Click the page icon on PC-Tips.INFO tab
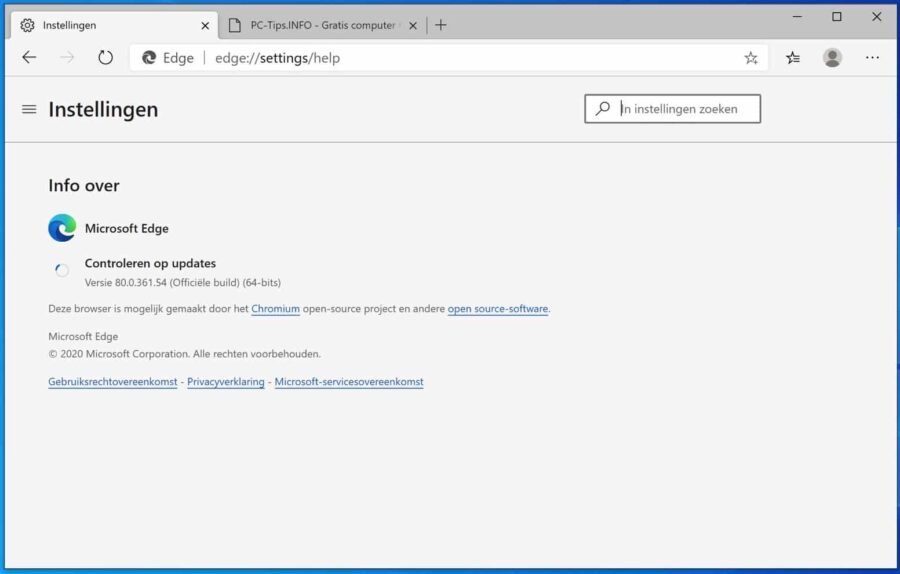 pyautogui.click(x=234, y=25)
